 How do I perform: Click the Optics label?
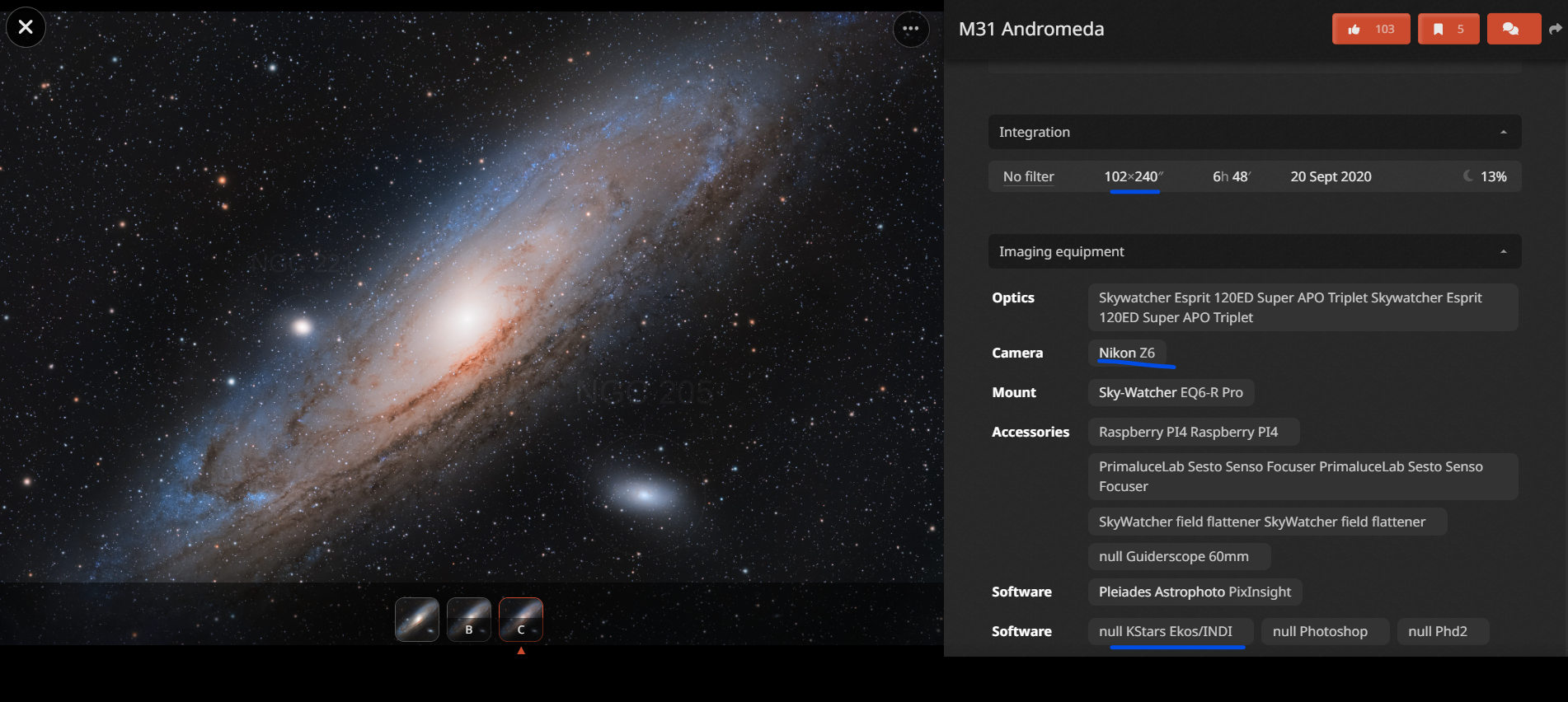point(1013,297)
